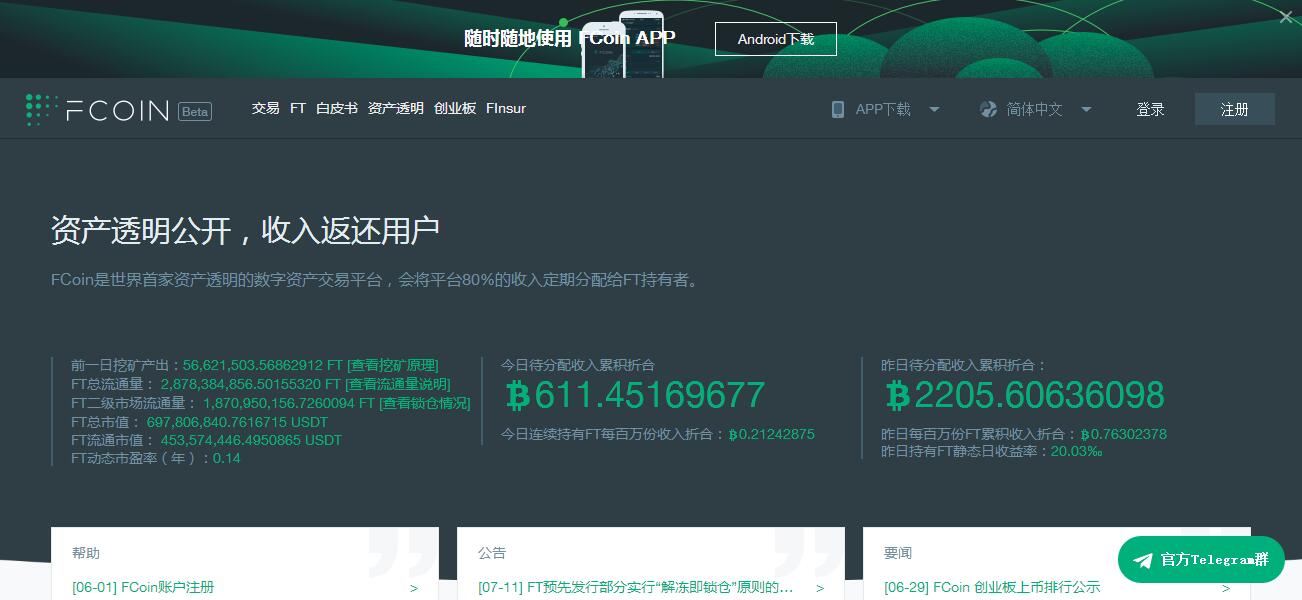Open the FInsur menu item
The width and height of the screenshot is (1302, 600).
[506, 108]
